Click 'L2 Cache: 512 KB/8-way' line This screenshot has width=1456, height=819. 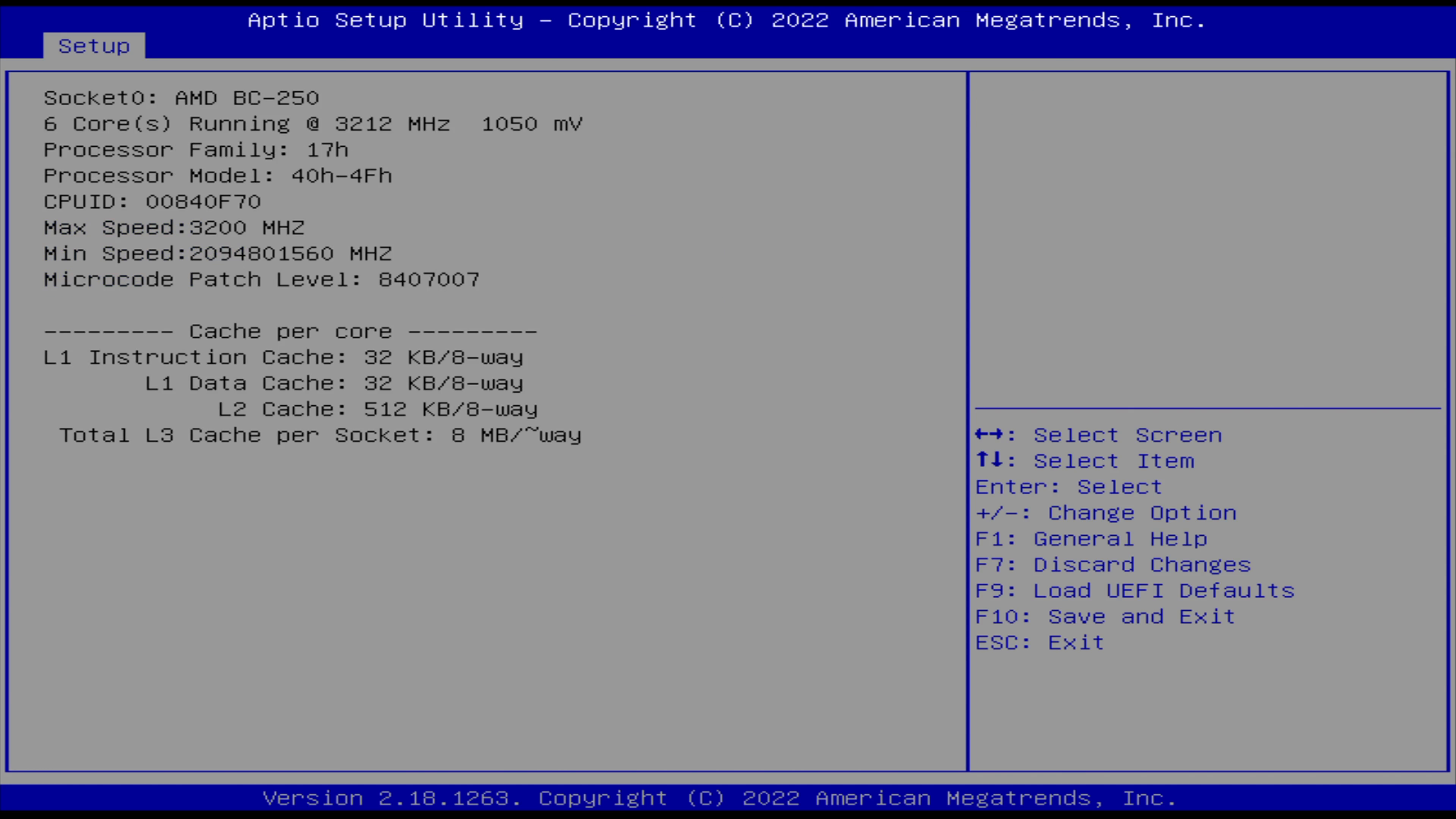click(378, 410)
